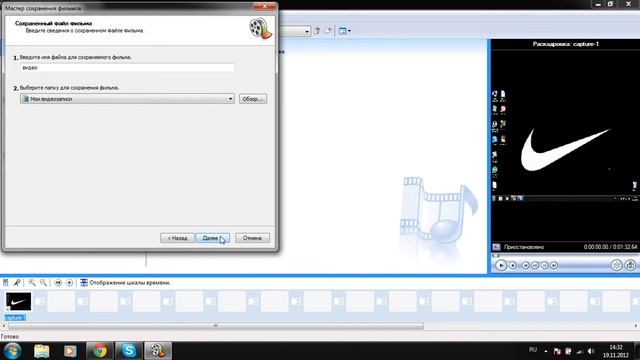Click the rewind storyboard button

58,282
